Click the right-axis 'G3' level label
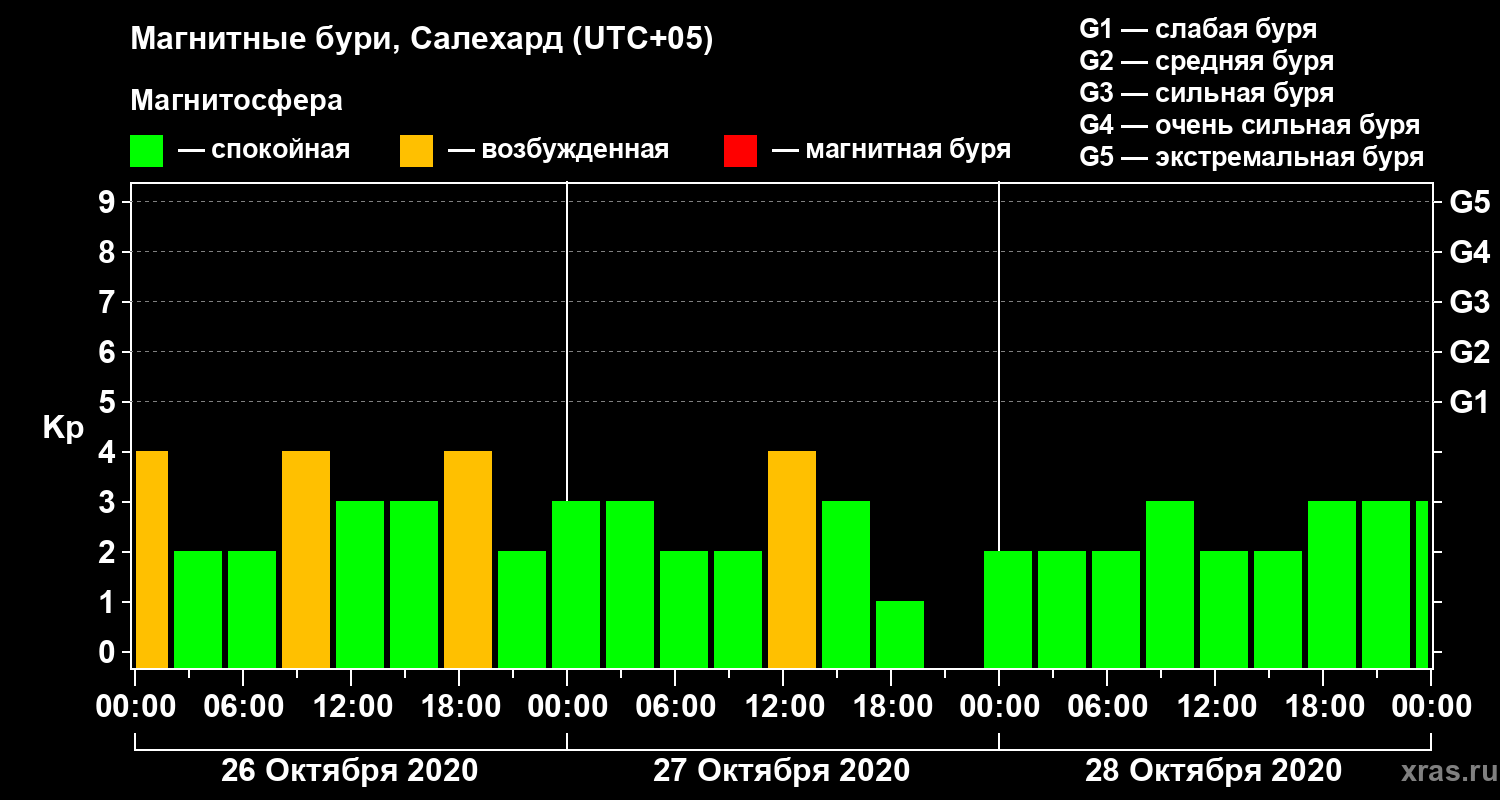This screenshot has height=800, width=1500. click(x=1469, y=302)
